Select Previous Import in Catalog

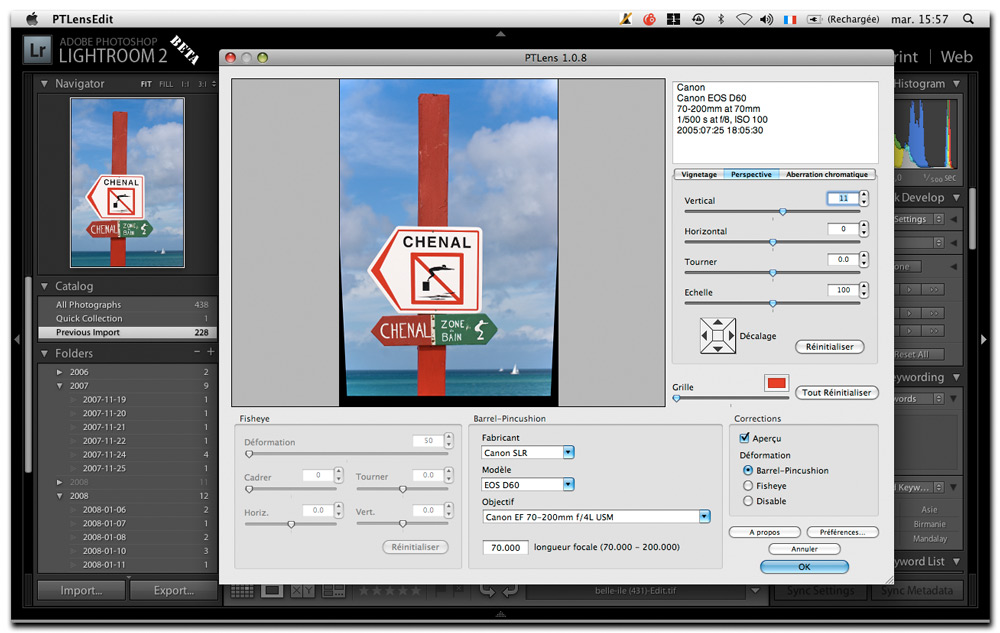[x=128, y=332]
